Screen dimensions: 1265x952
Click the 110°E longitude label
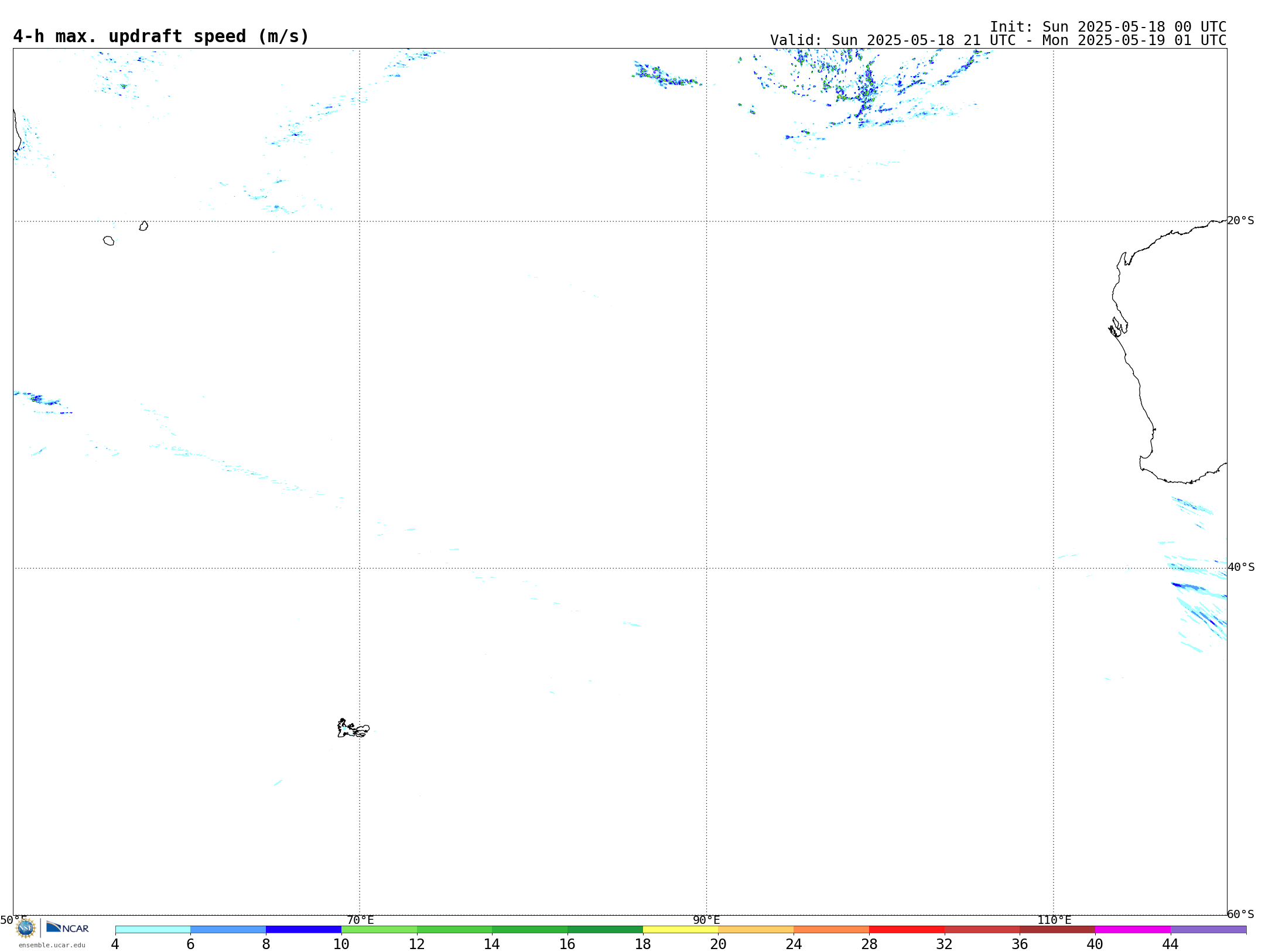(x=1054, y=920)
